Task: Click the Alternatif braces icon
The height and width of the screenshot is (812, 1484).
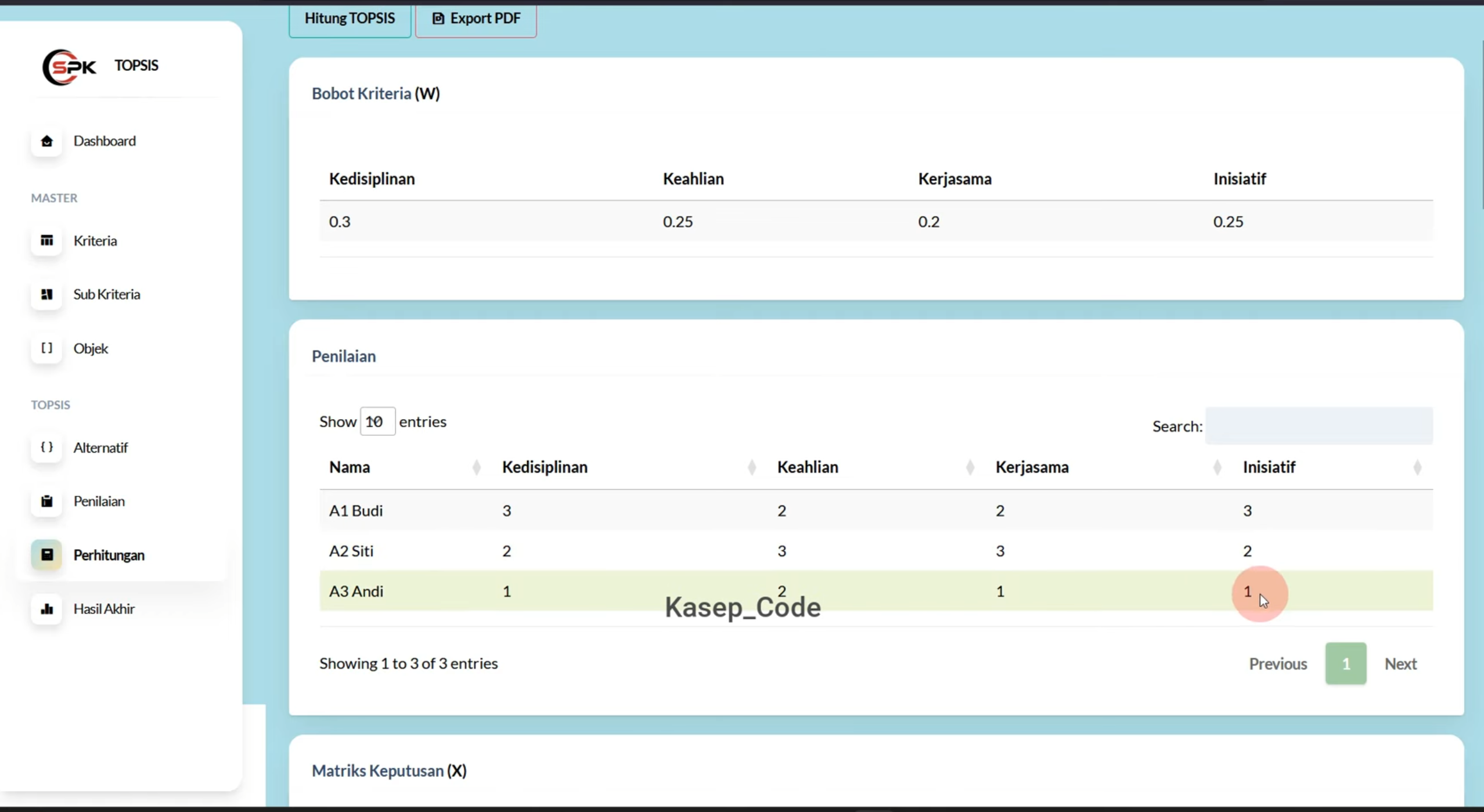Action: point(46,447)
